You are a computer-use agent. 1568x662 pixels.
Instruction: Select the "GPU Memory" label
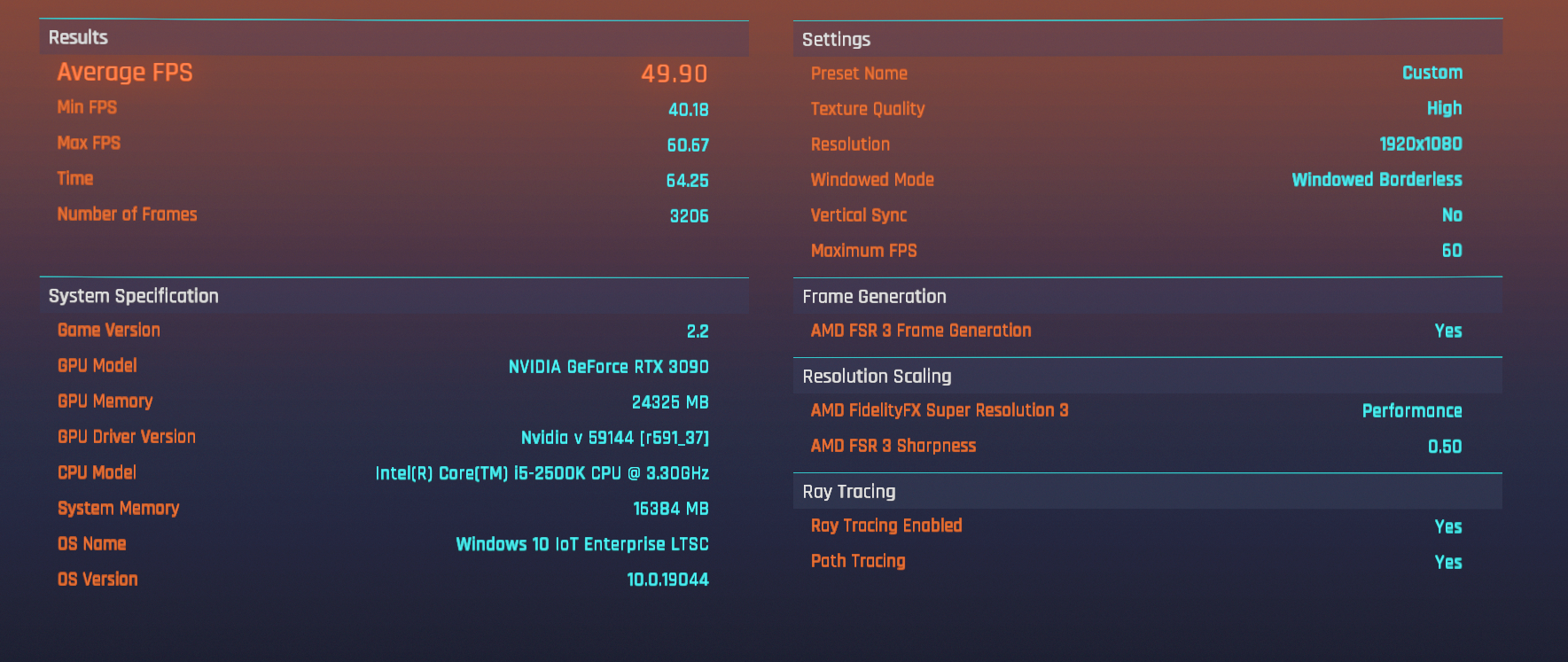(x=105, y=401)
